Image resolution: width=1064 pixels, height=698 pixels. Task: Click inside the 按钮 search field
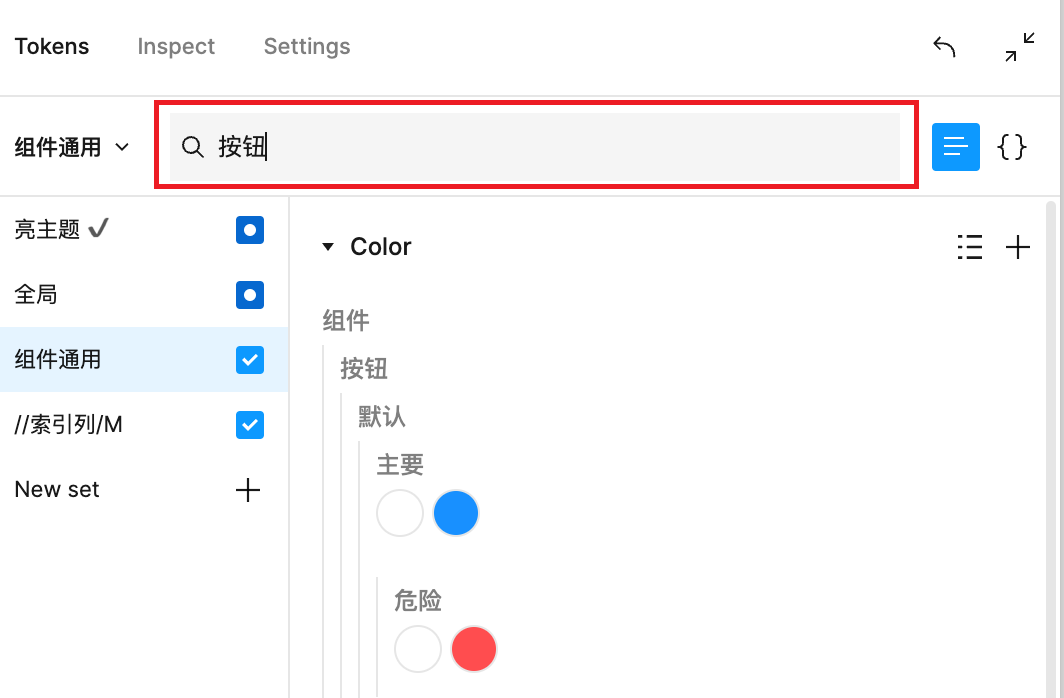[500, 147]
